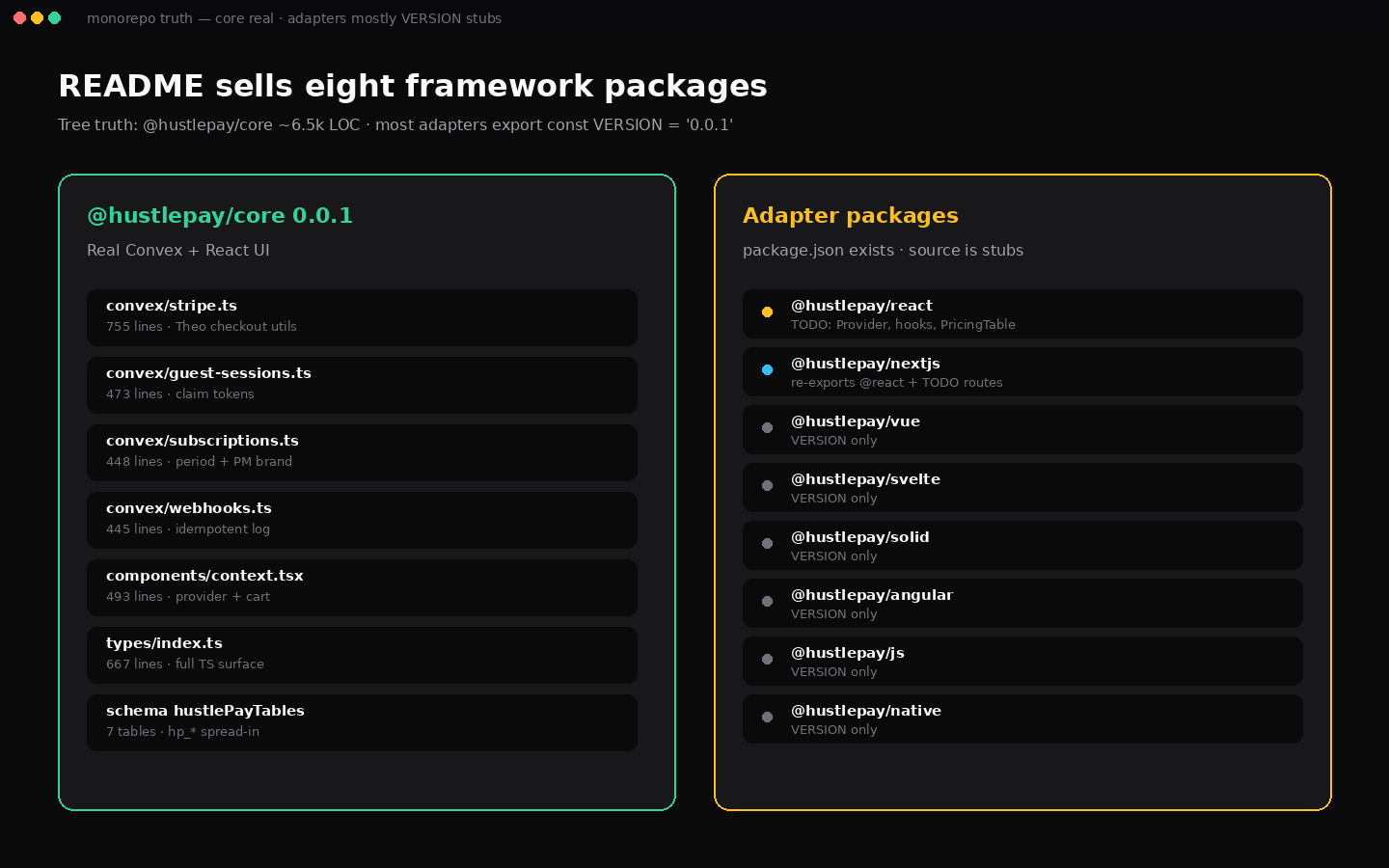The image size is (1389, 868).
Task: Open the schema hustlePayTables row
Action: pyautogui.click(x=362, y=722)
